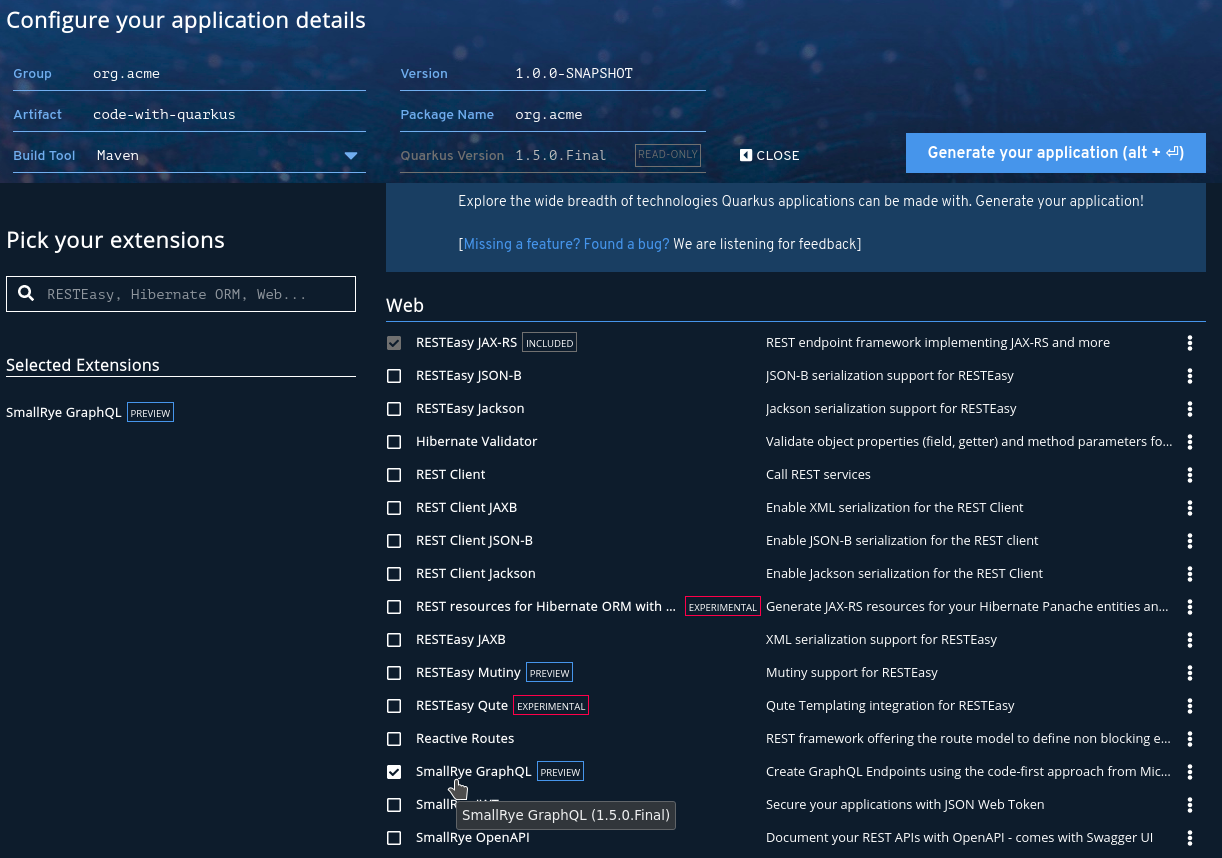Open kebab menu for Reactive Routes row
This screenshot has height=858, width=1222.
point(1189,739)
